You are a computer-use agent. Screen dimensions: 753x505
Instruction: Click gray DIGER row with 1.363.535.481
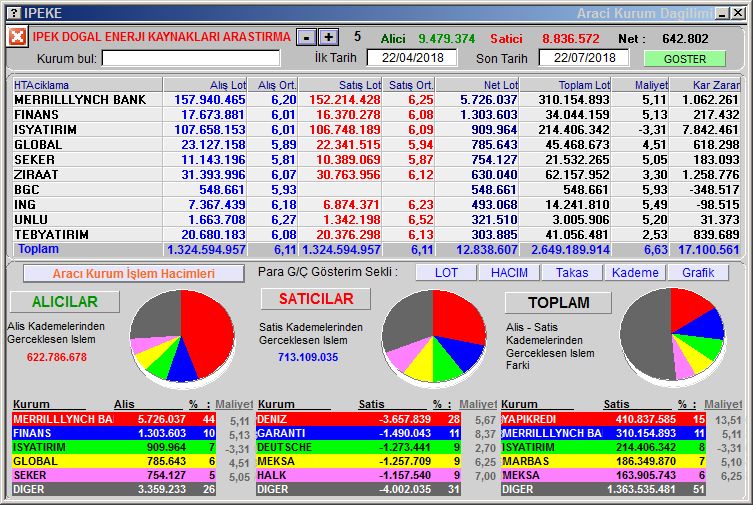click(x=603, y=490)
